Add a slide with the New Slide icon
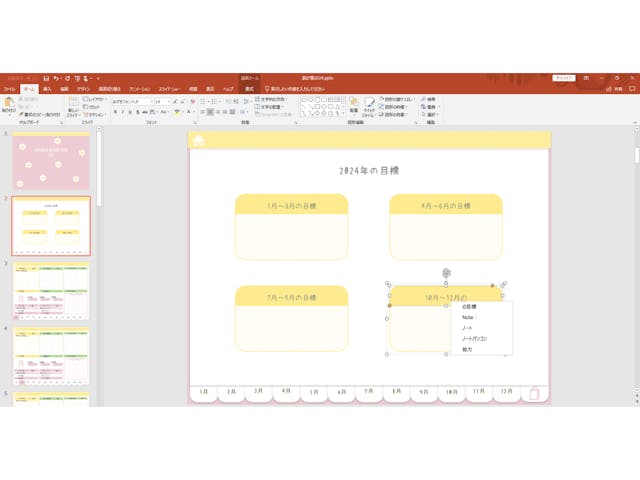This screenshot has height=480, width=640. point(74,104)
